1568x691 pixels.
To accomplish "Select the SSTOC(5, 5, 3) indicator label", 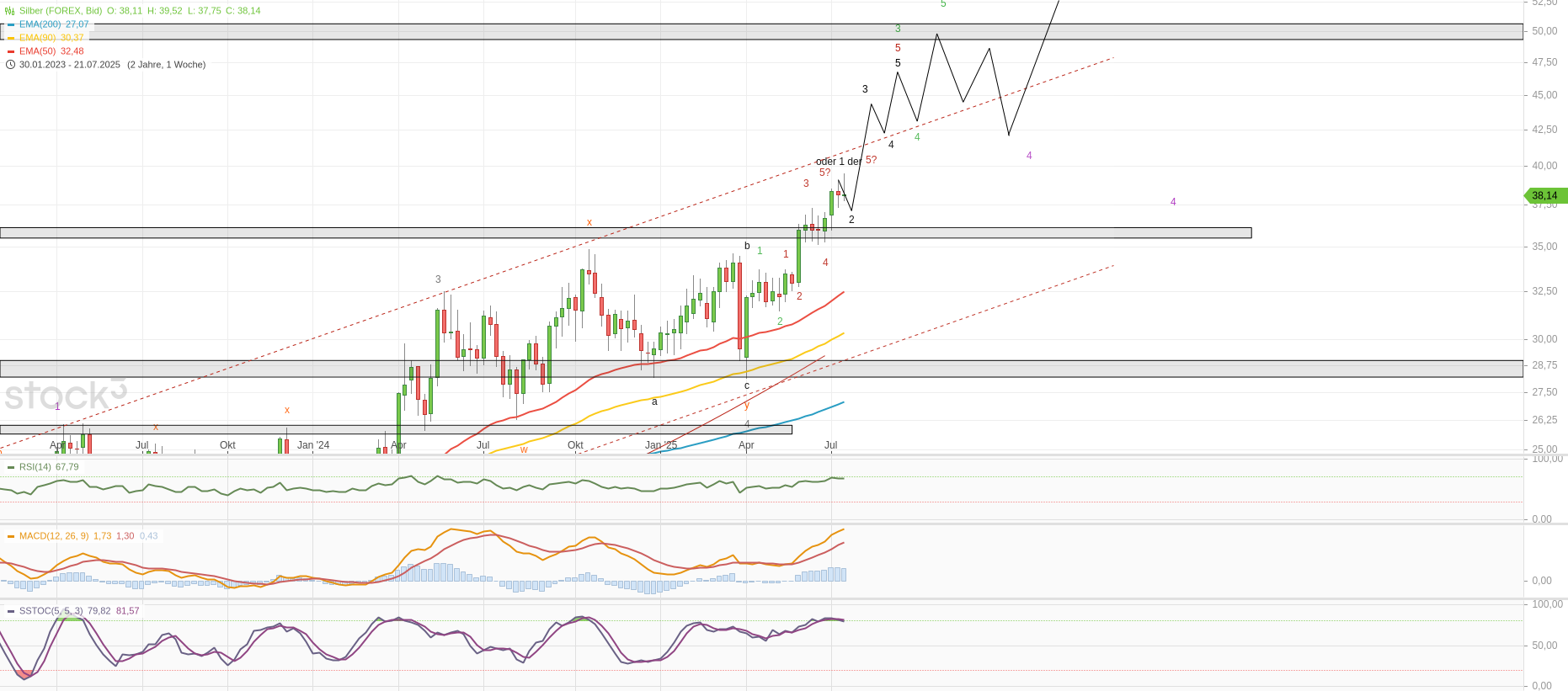I will pos(51,611).
